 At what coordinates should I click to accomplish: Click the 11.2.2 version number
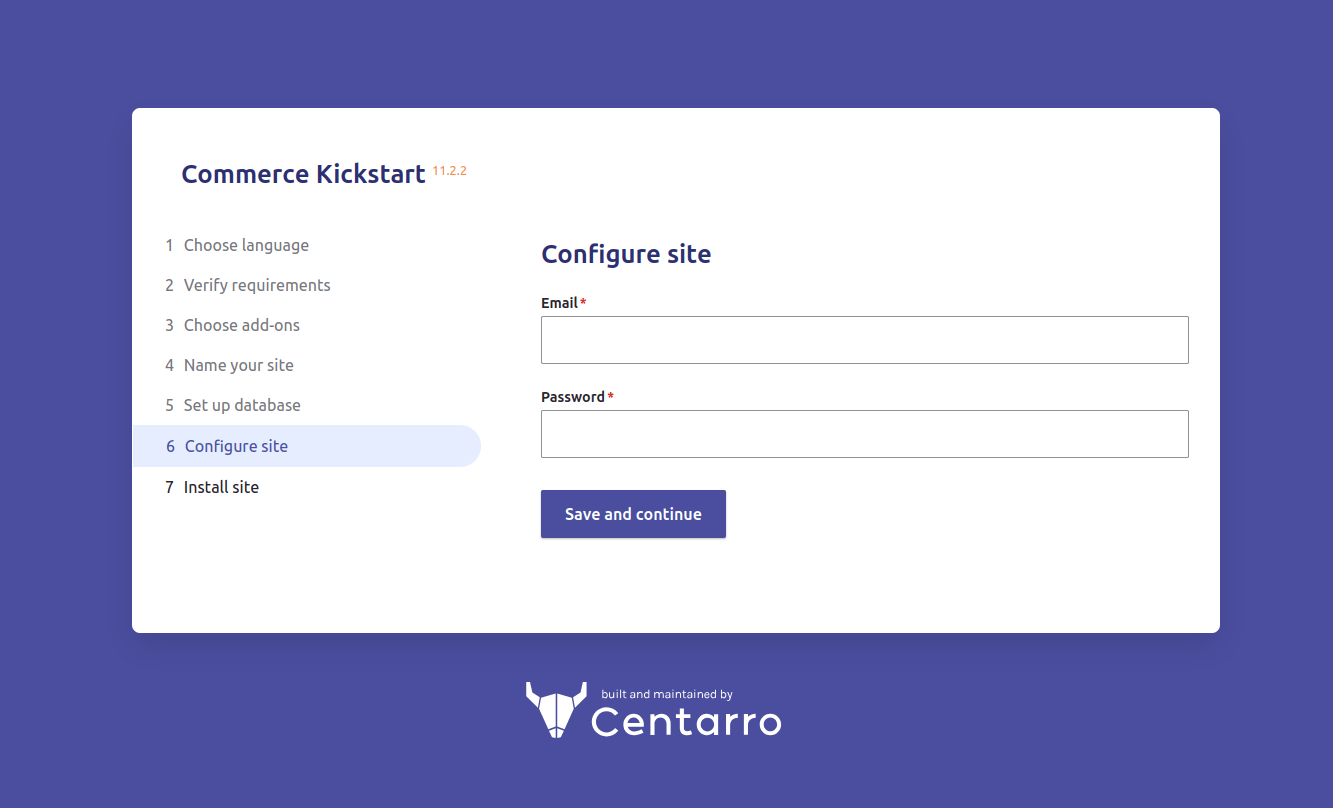click(x=450, y=171)
